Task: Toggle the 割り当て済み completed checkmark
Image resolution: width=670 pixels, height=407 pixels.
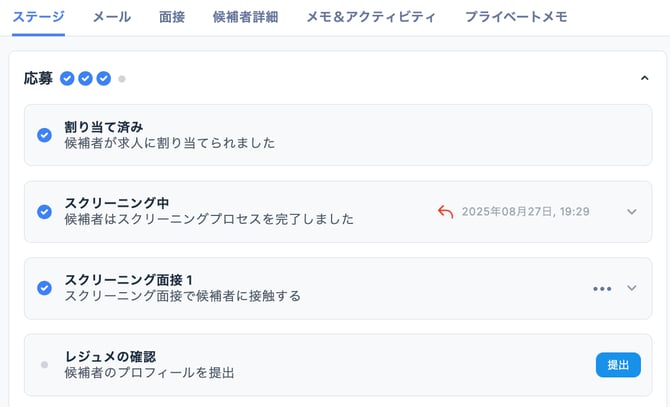Action: [44, 135]
